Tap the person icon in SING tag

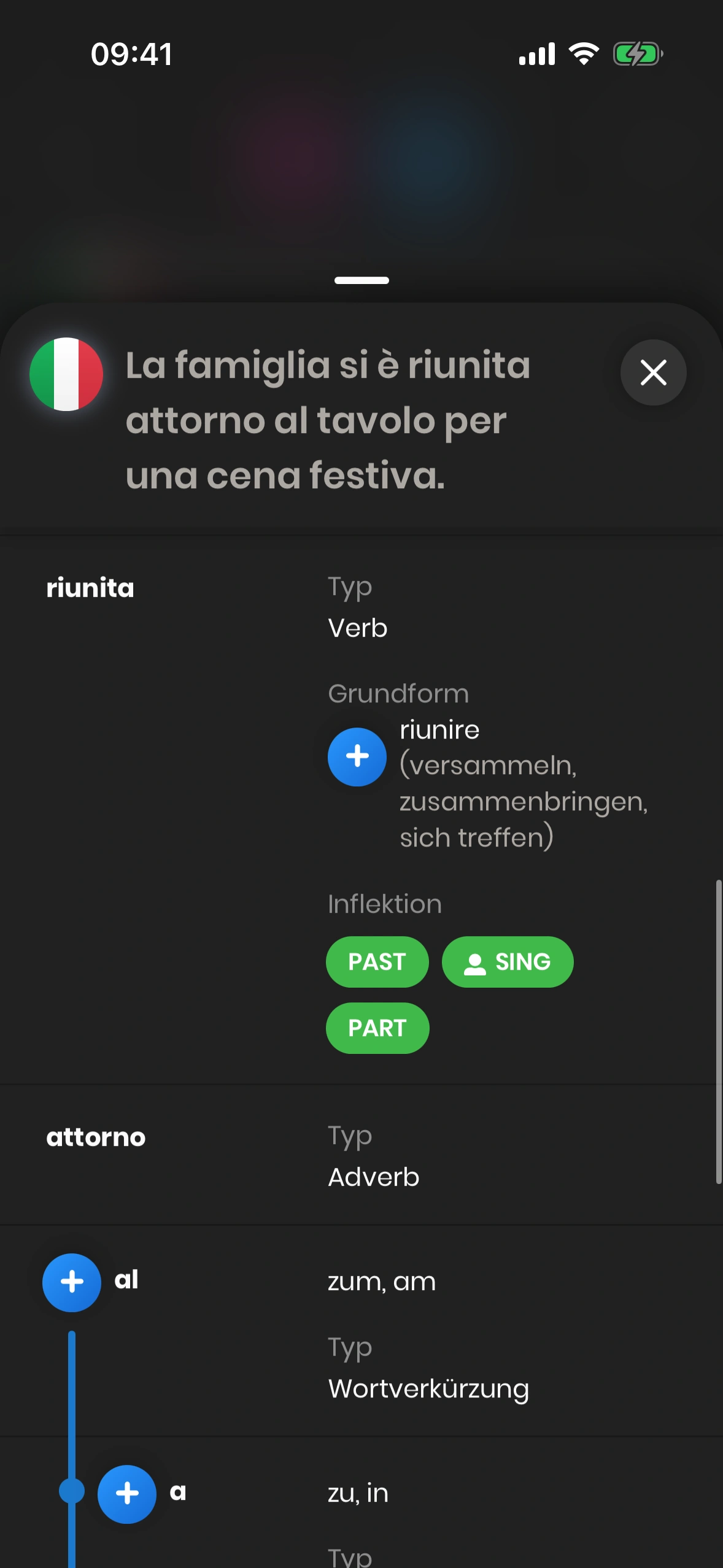(x=474, y=963)
